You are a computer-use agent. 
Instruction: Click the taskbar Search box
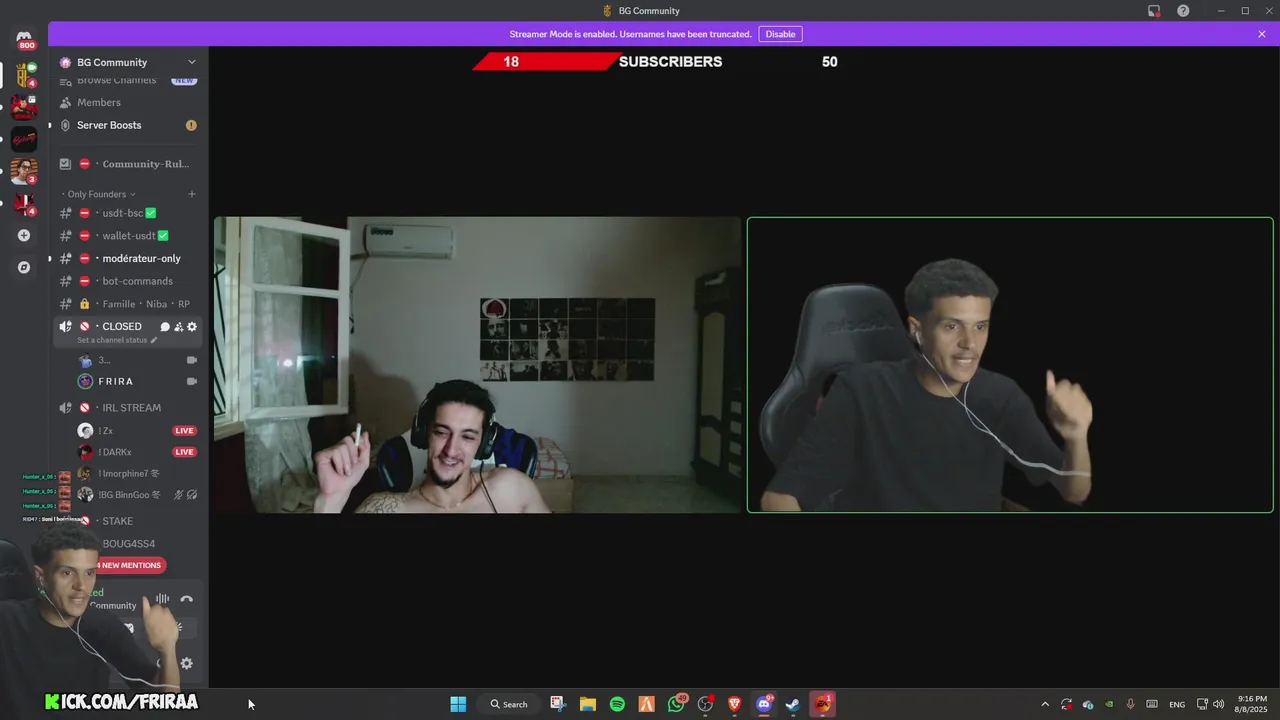pyautogui.click(x=510, y=704)
